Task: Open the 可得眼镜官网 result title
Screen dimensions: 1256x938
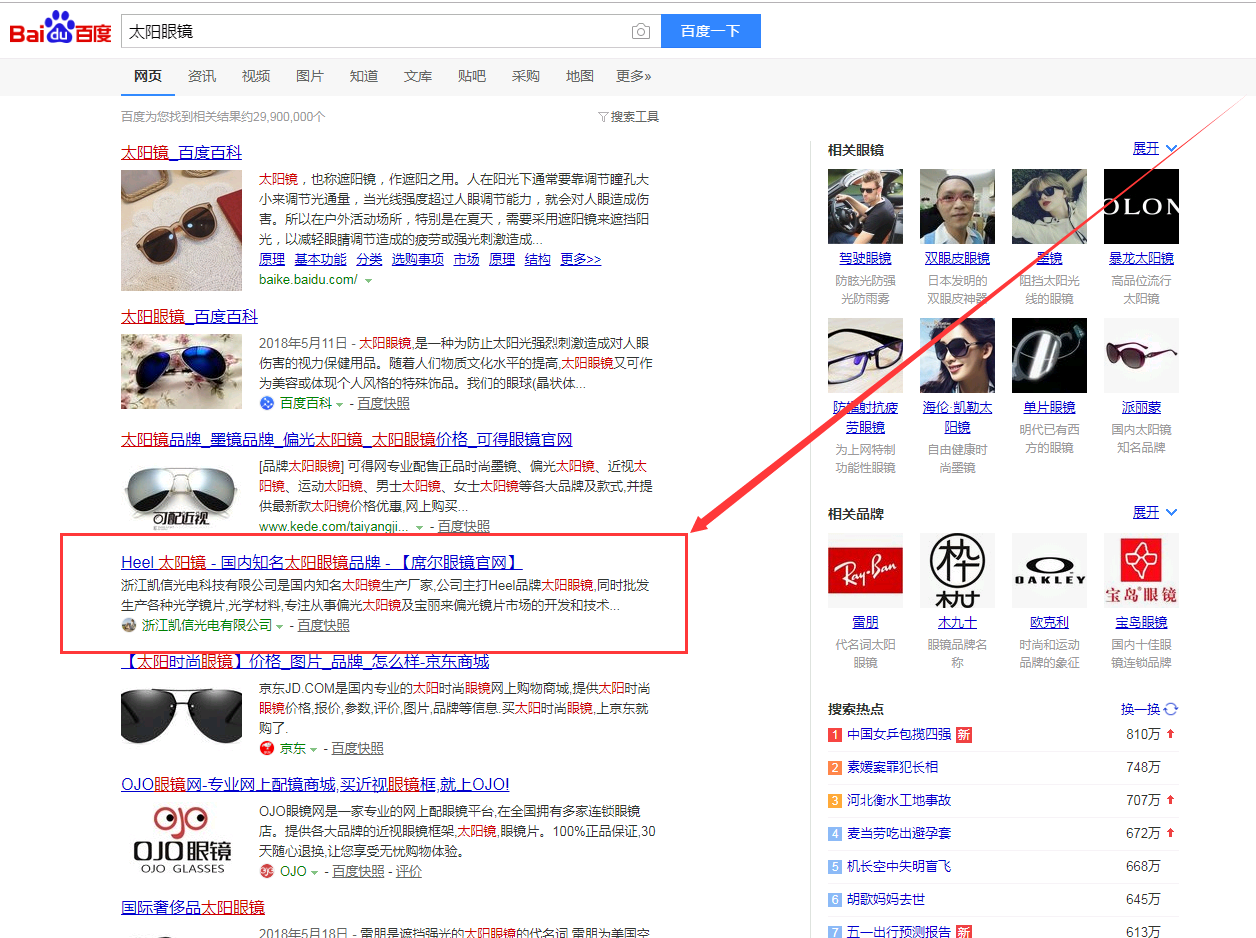Action: [x=346, y=440]
